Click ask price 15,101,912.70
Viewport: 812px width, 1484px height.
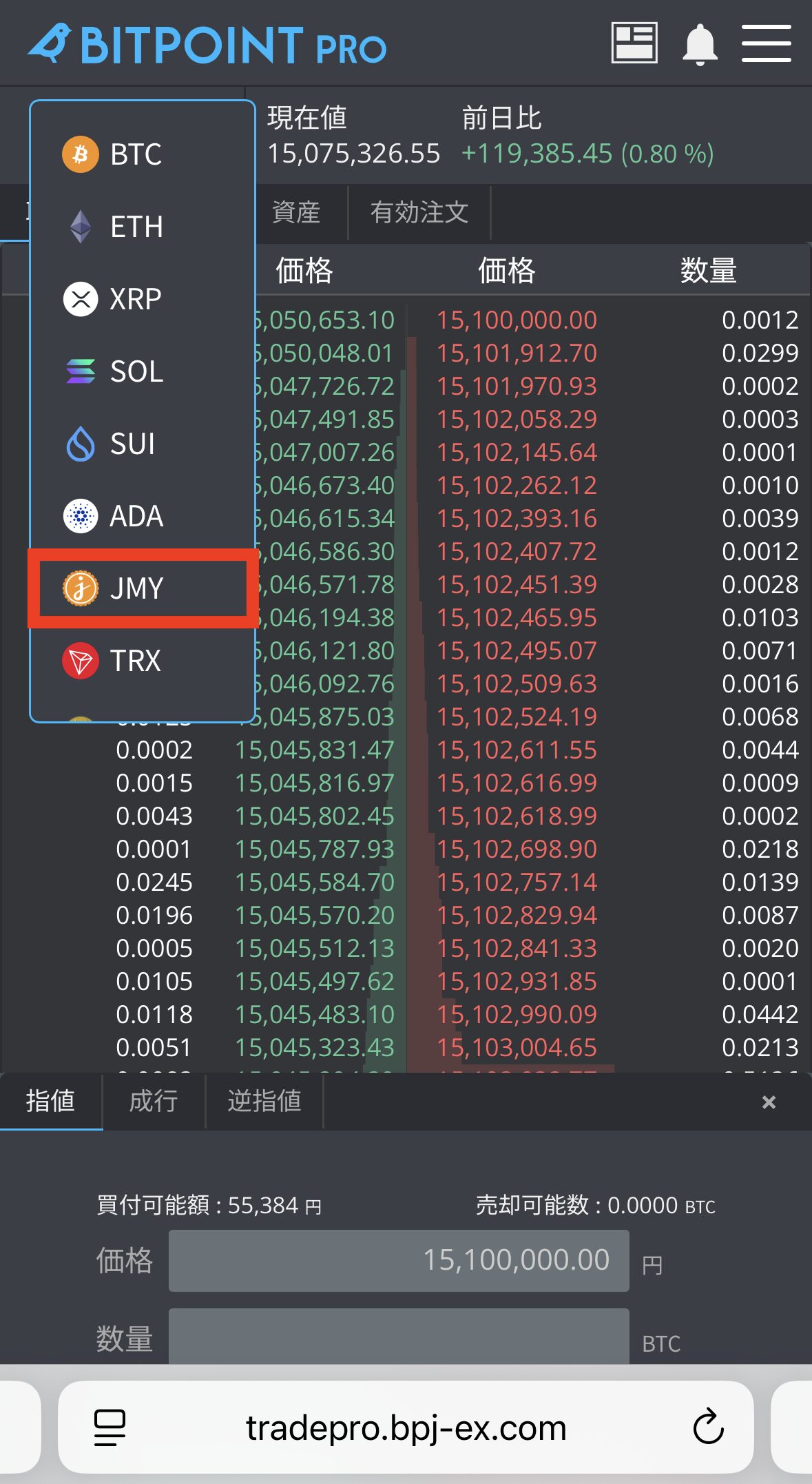[517, 353]
